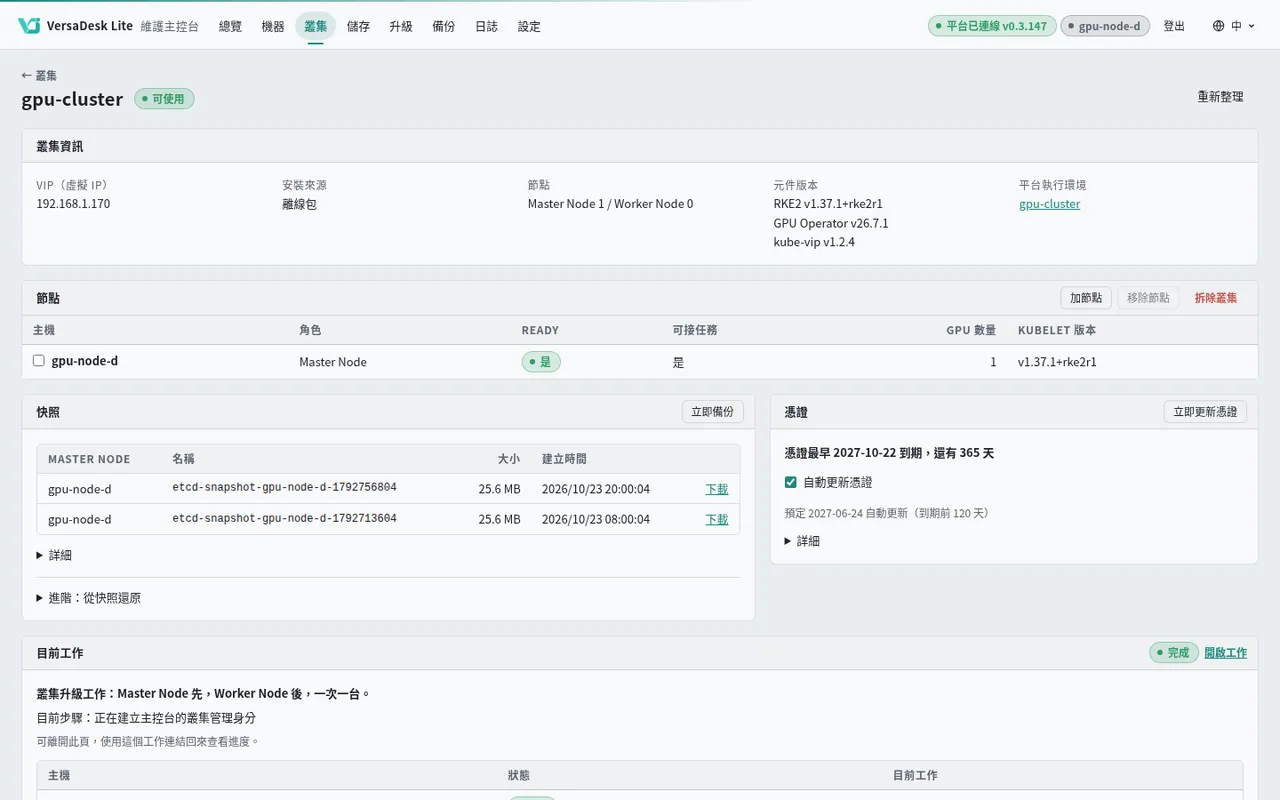This screenshot has width=1280, height=800.
Task: Open the 開啟工作 link
Action: click(1225, 653)
